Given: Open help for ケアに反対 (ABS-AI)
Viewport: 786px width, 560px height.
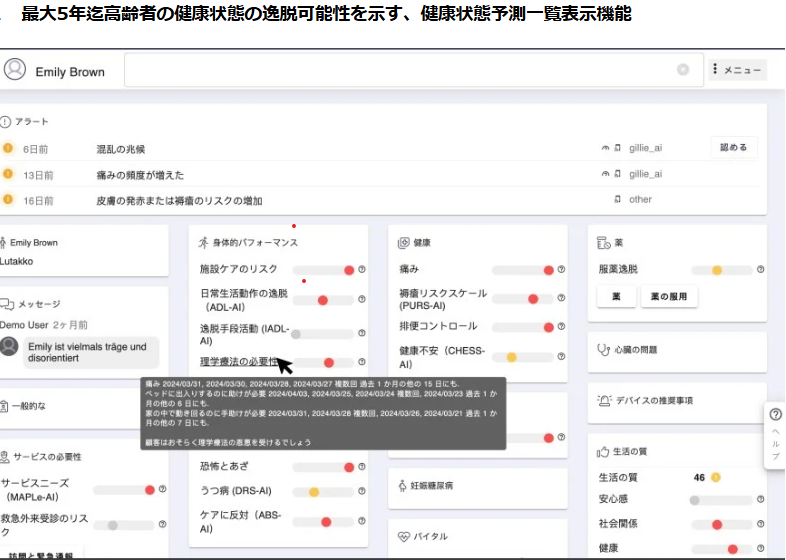Looking at the screenshot, I should (361, 521).
